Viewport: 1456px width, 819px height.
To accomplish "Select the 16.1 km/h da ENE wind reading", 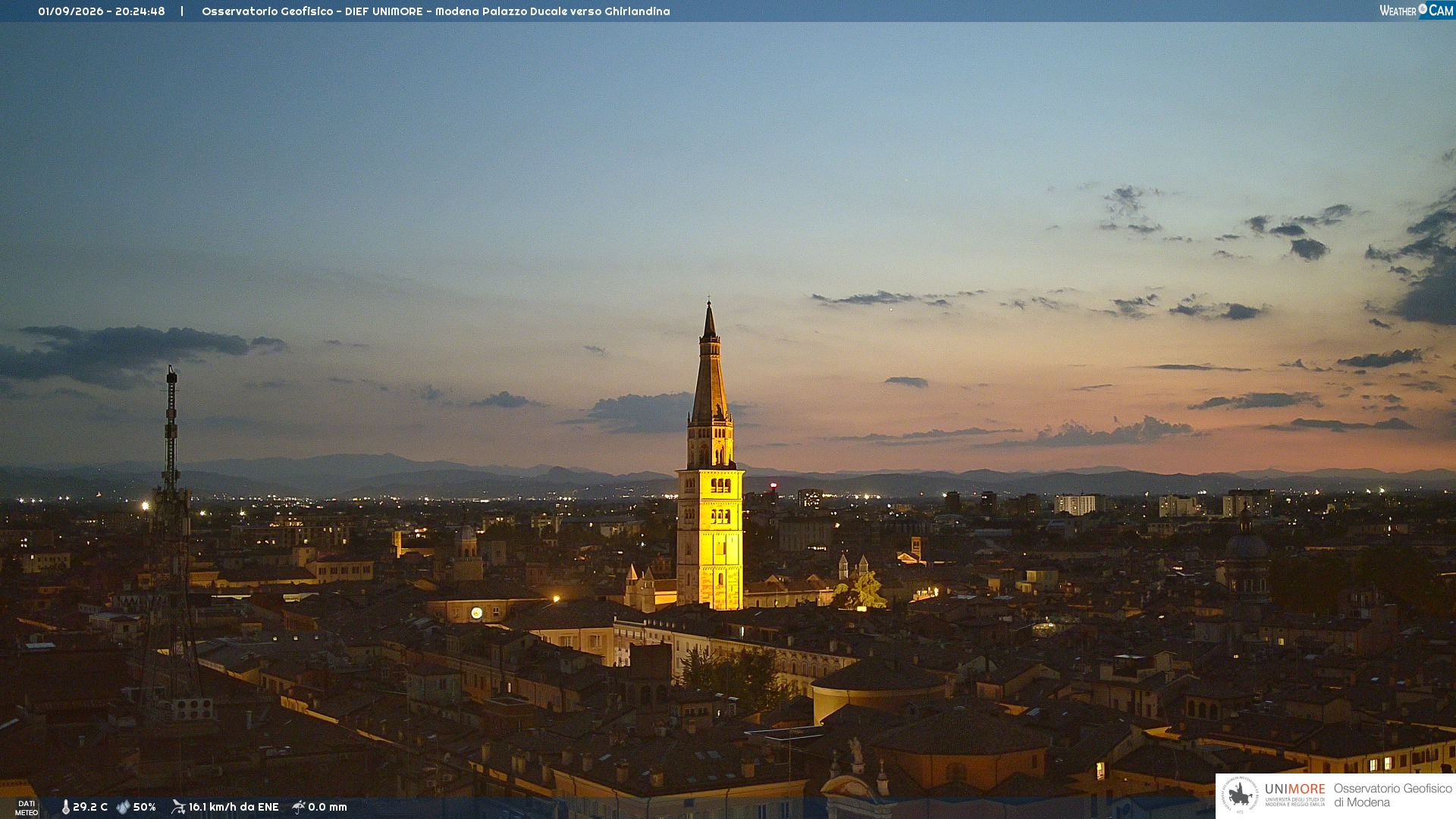I will coord(234,807).
